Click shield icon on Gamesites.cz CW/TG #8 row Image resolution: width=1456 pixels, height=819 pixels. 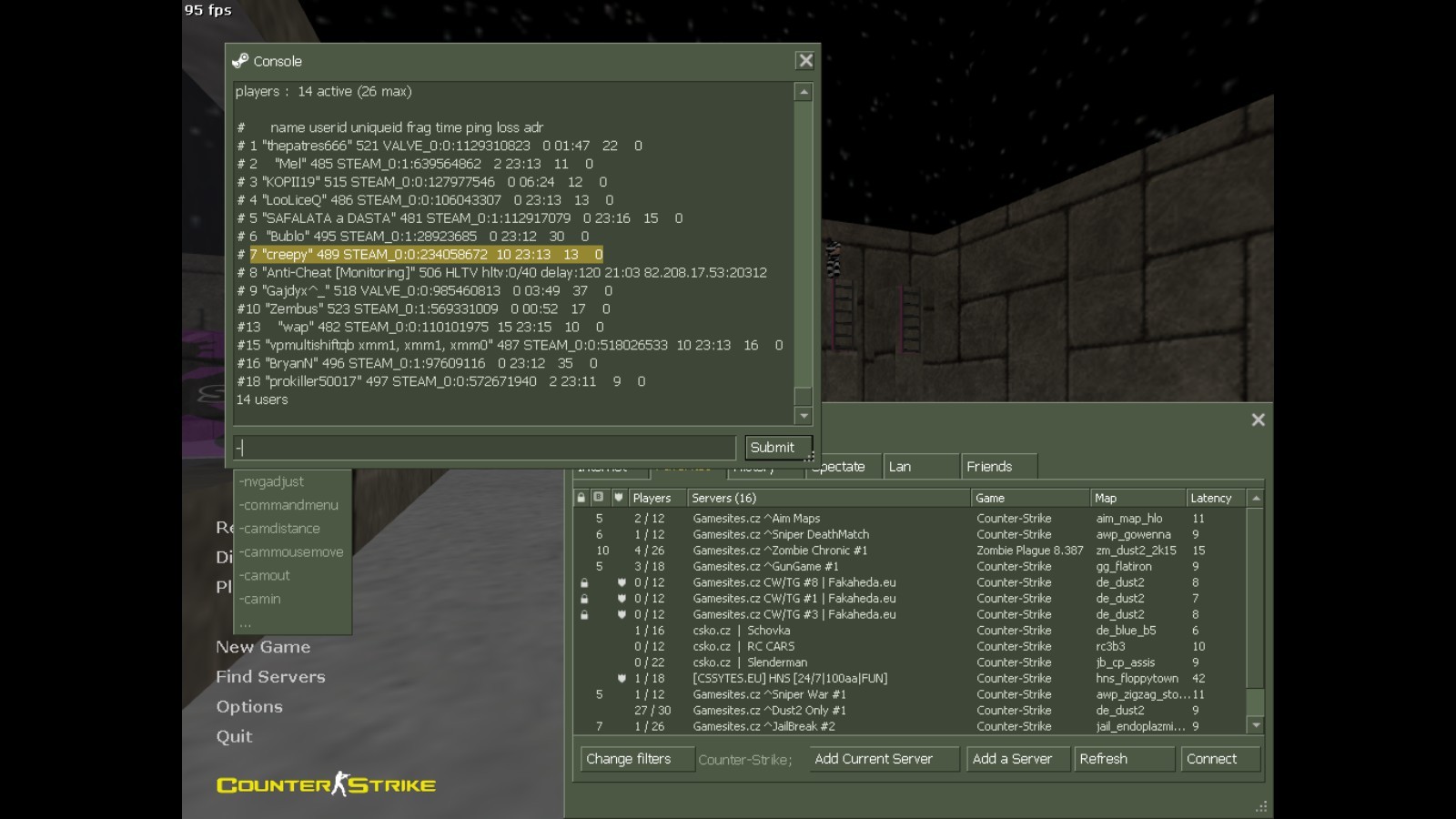pyautogui.click(x=622, y=582)
